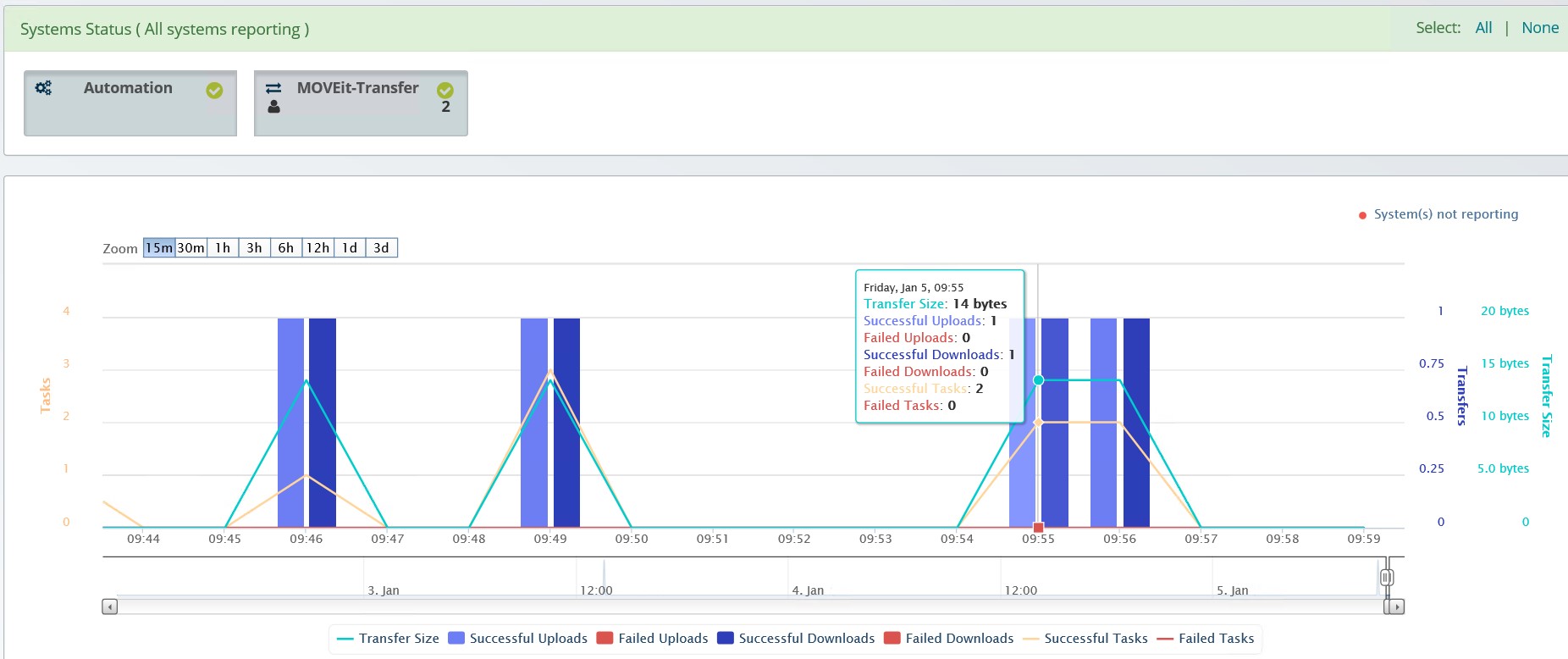Click the navigator scrollbar right arrow

tap(1397, 606)
